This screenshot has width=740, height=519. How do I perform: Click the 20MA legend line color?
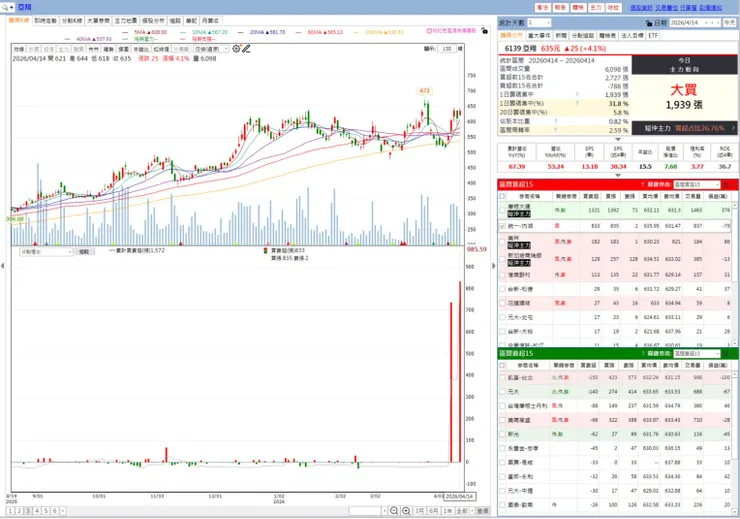pos(241,32)
